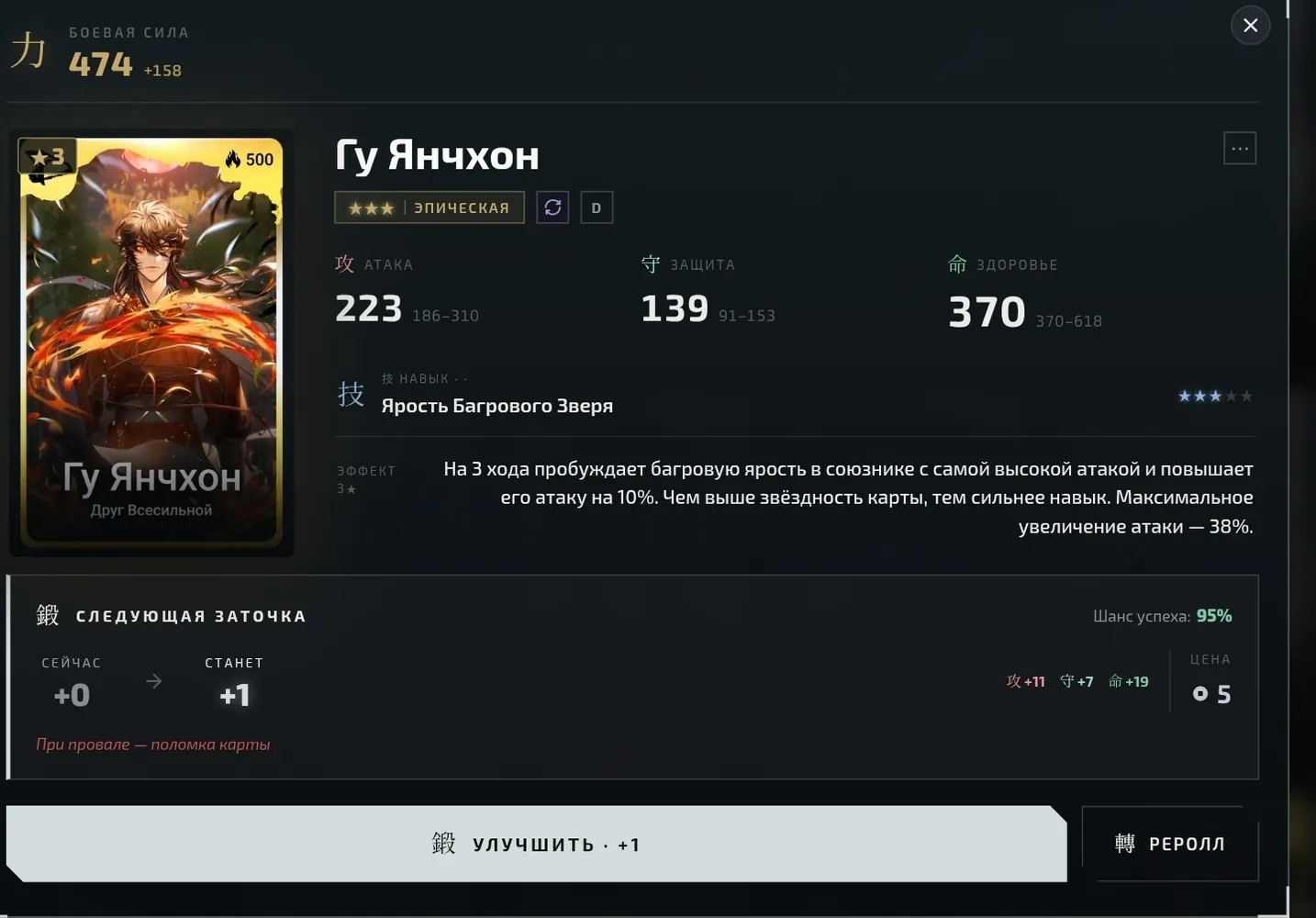
Task: Click the skill kanji icon beside Навык
Action: [351, 394]
